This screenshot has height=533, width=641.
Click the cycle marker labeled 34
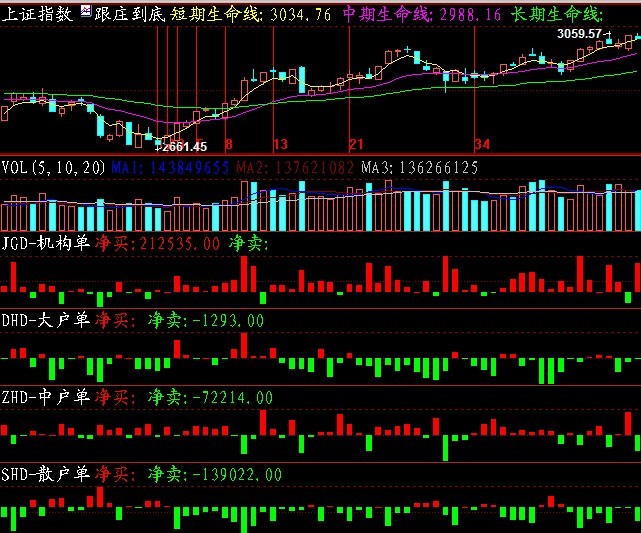click(482, 145)
